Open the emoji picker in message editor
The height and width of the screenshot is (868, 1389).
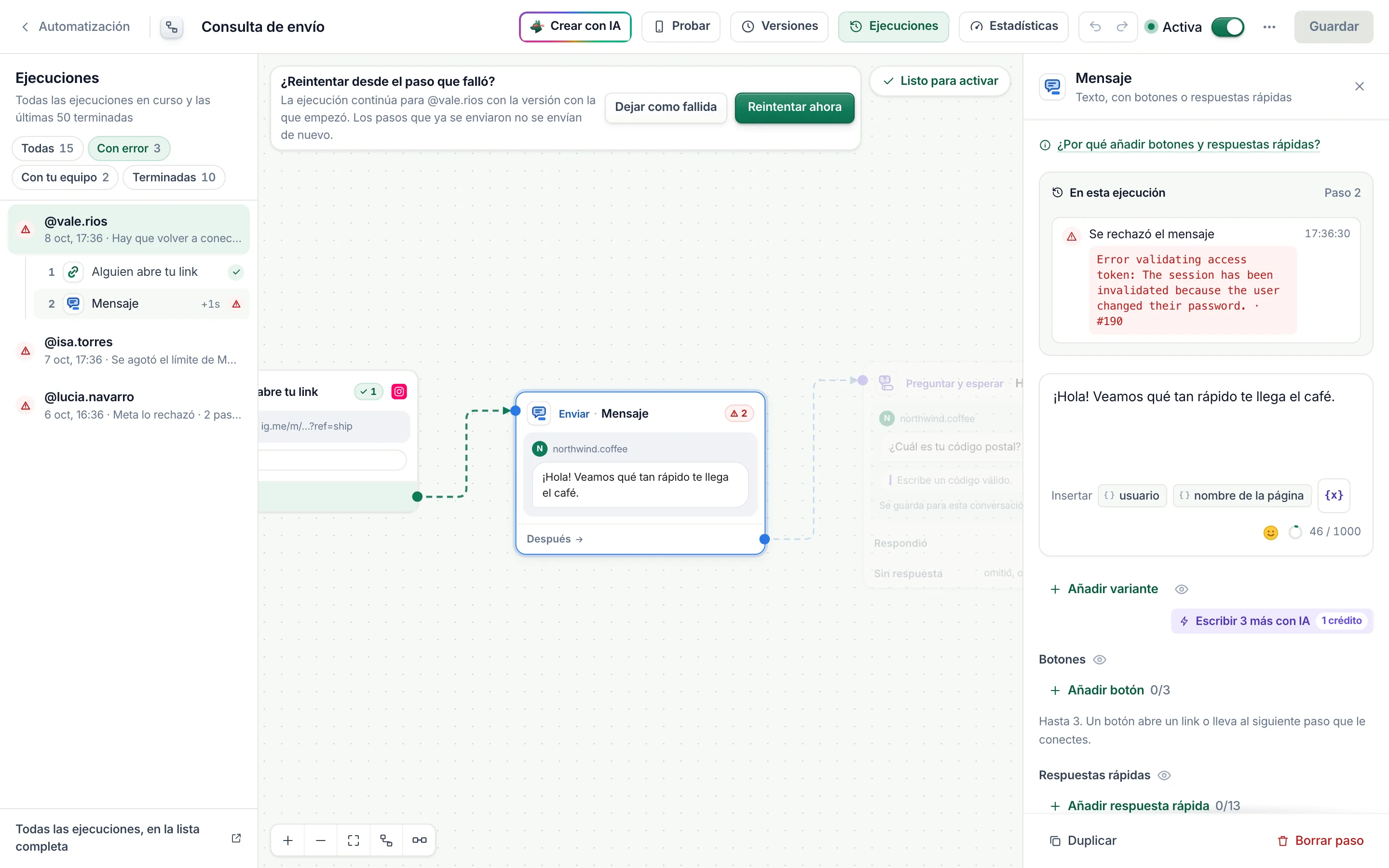point(1271,533)
